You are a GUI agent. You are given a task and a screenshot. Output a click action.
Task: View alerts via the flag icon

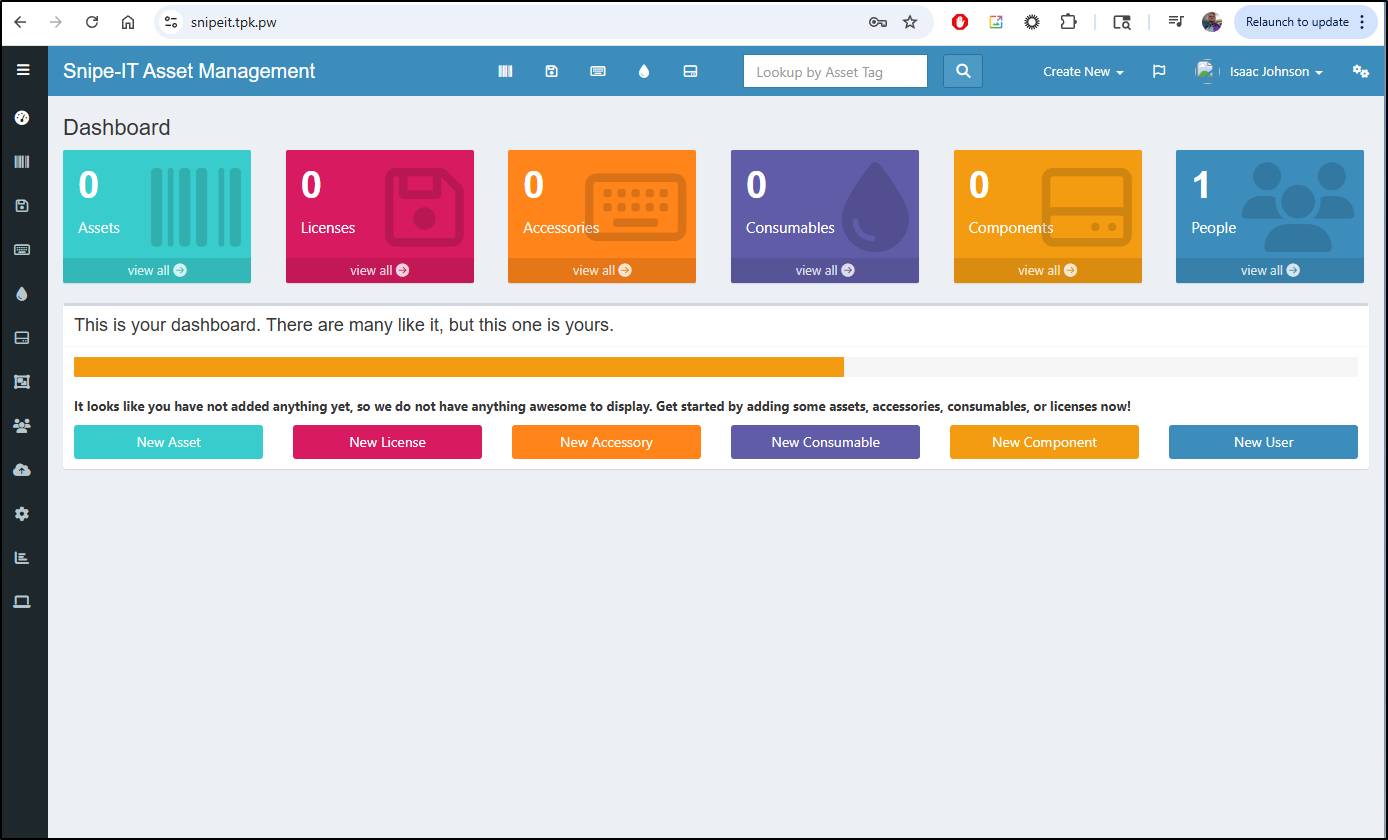pyautogui.click(x=1159, y=71)
